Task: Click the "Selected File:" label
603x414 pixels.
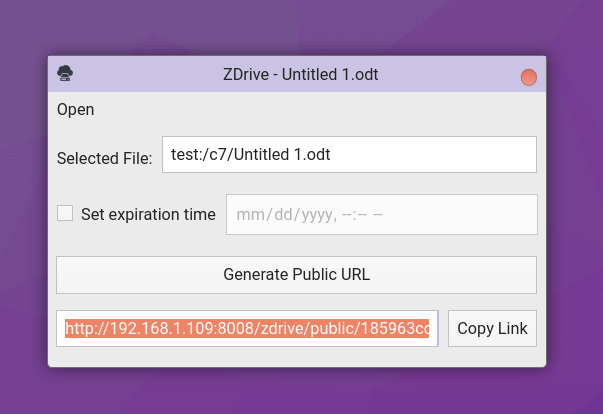Action: click(x=104, y=158)
